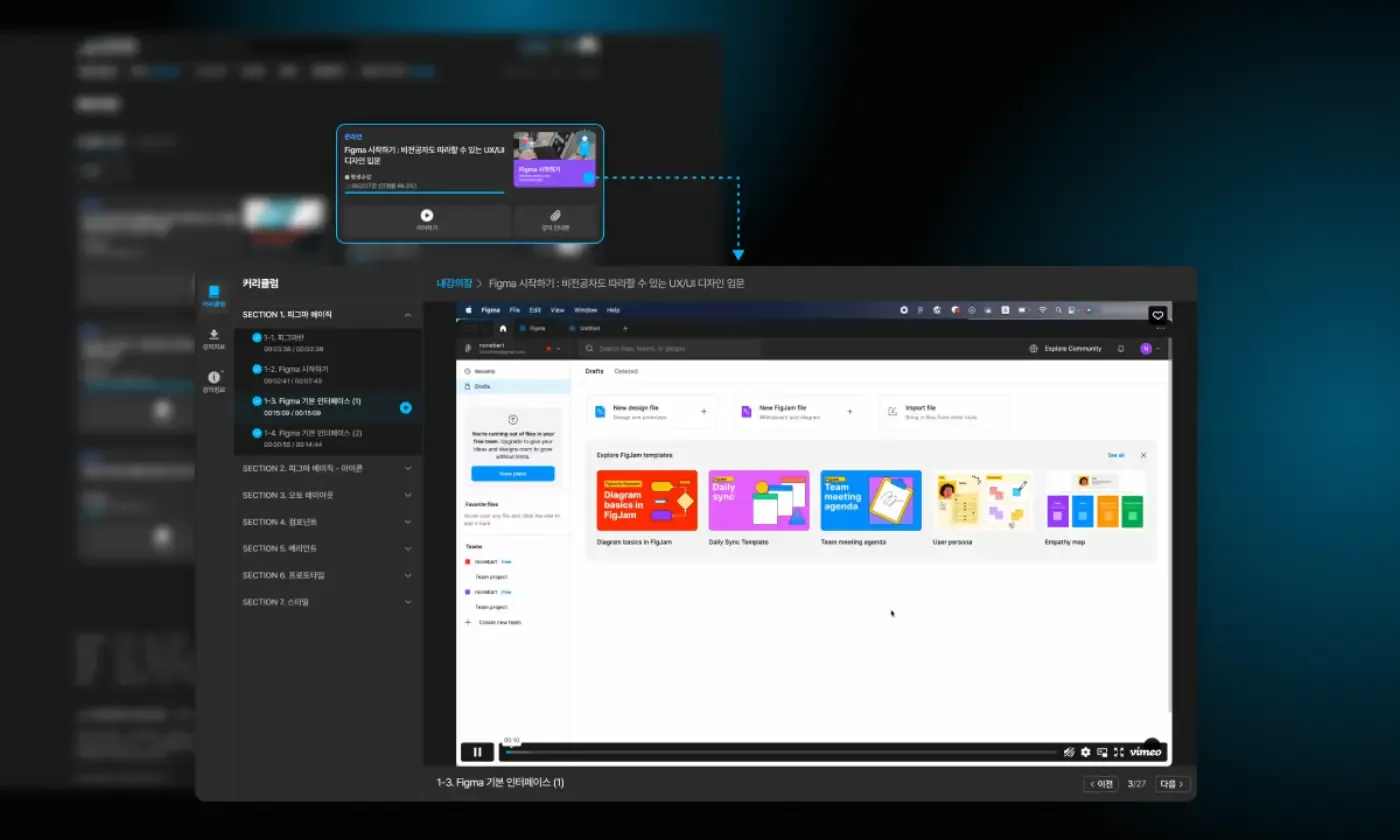Expand SECTION 7 in the curriculum
The height and width of the screenshot is (840, 1400).
[408, 602]
